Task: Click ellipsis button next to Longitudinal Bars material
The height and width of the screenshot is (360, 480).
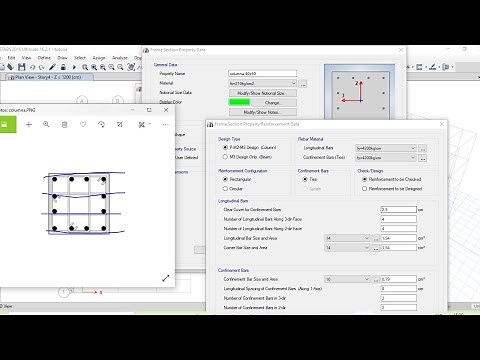Action: click(x=423, y=148)
